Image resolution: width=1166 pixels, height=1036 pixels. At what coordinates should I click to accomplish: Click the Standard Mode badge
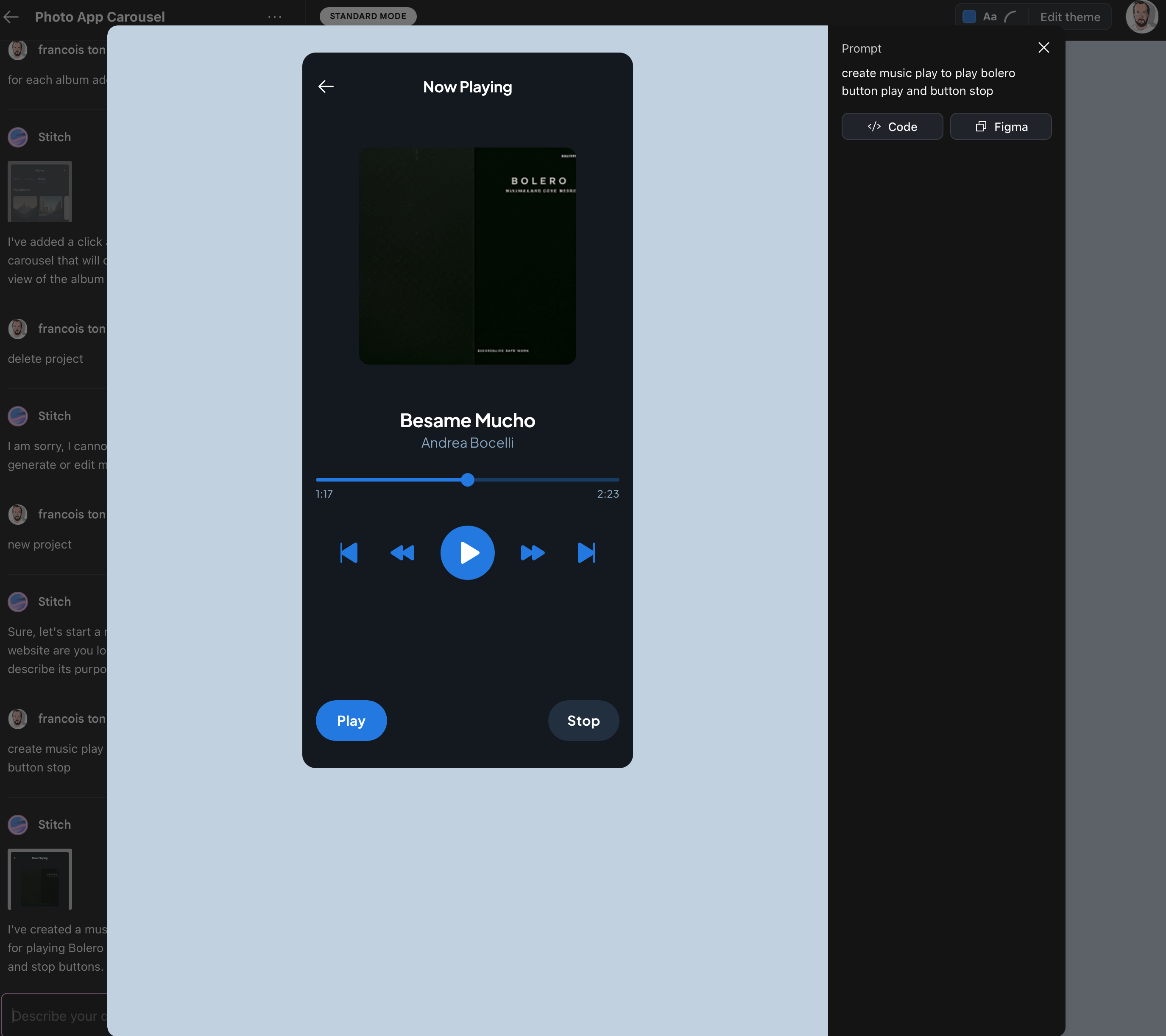click(368, 16)
